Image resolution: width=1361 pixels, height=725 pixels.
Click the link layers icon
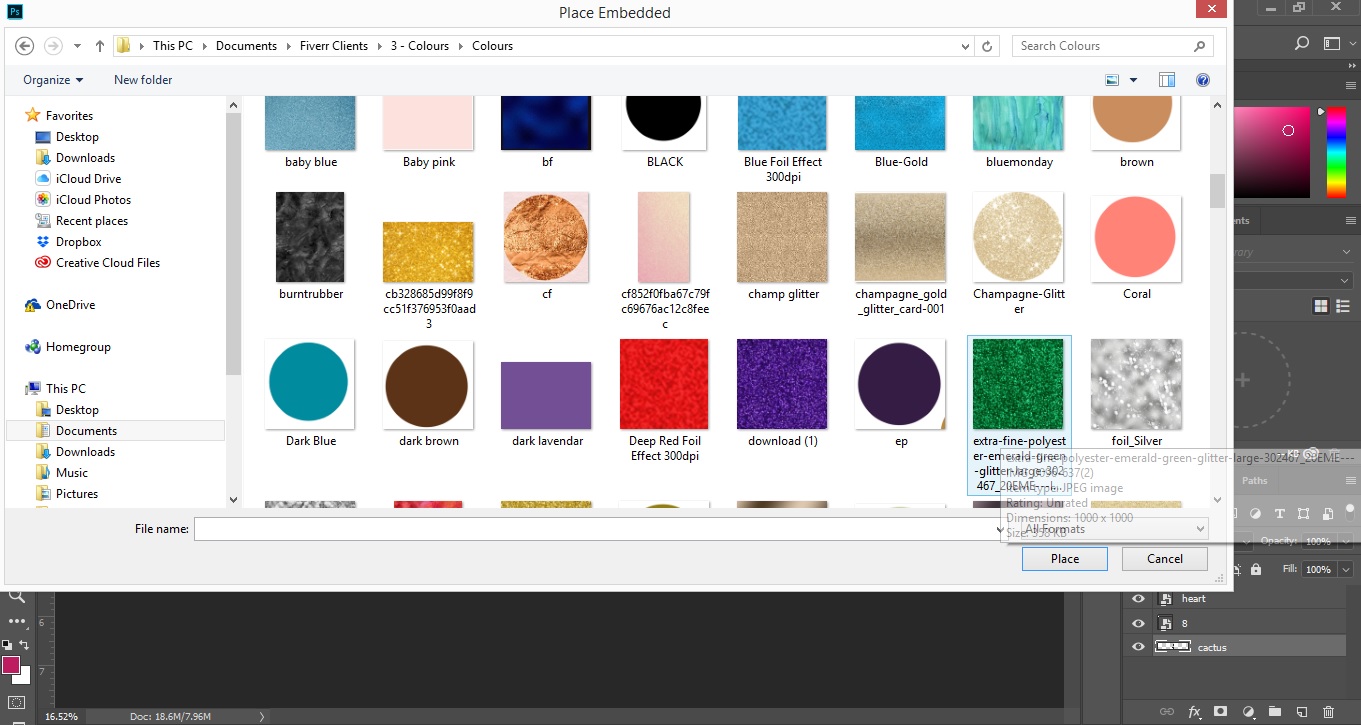point(1166,712)
